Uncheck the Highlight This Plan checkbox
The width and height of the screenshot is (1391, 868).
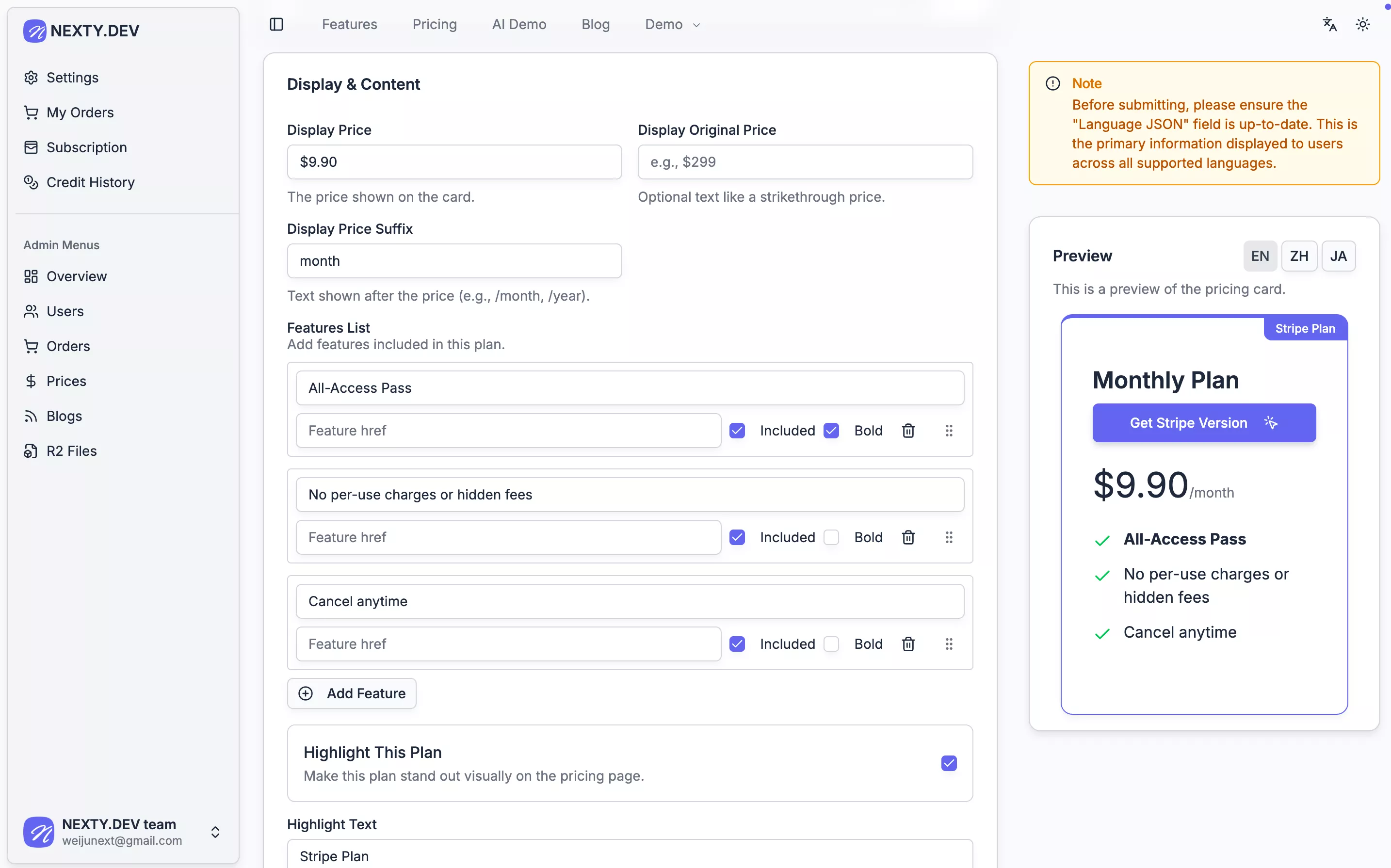click(948, 763)
